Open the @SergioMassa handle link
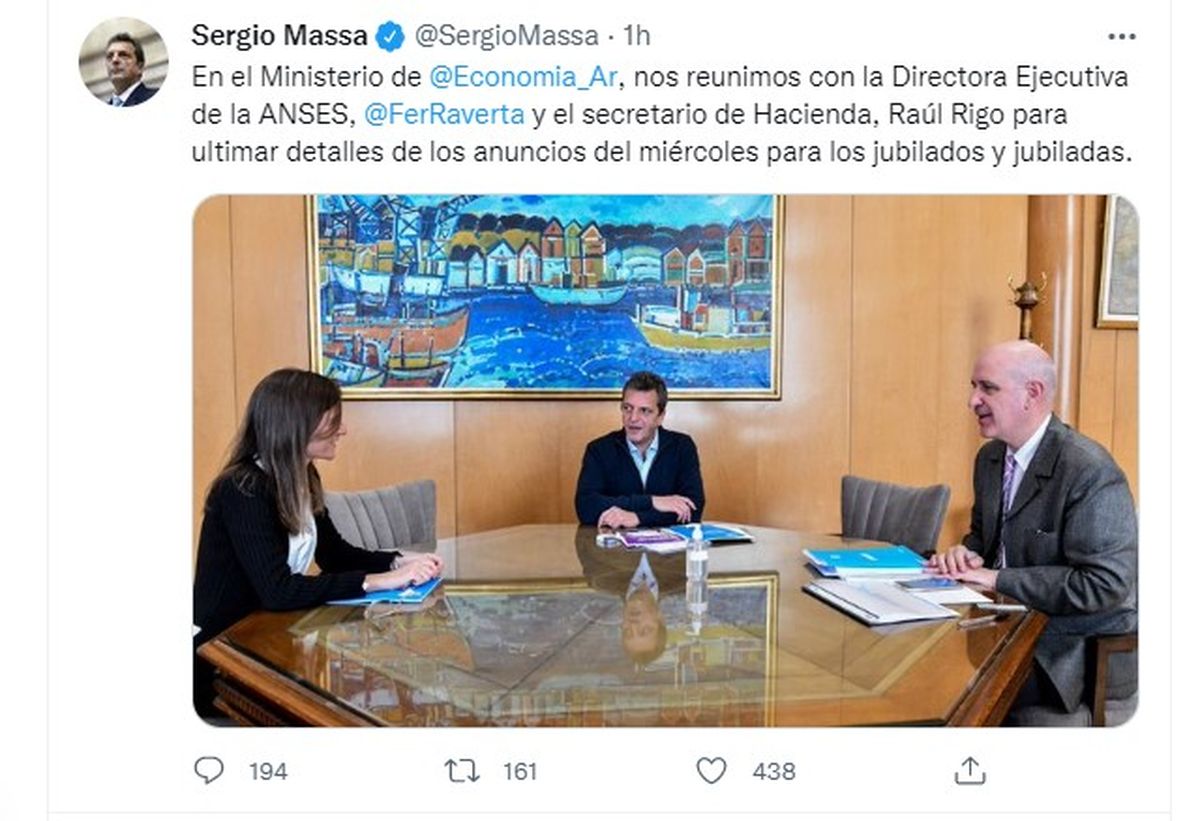The image size is (1200, 821). point(505,37)
